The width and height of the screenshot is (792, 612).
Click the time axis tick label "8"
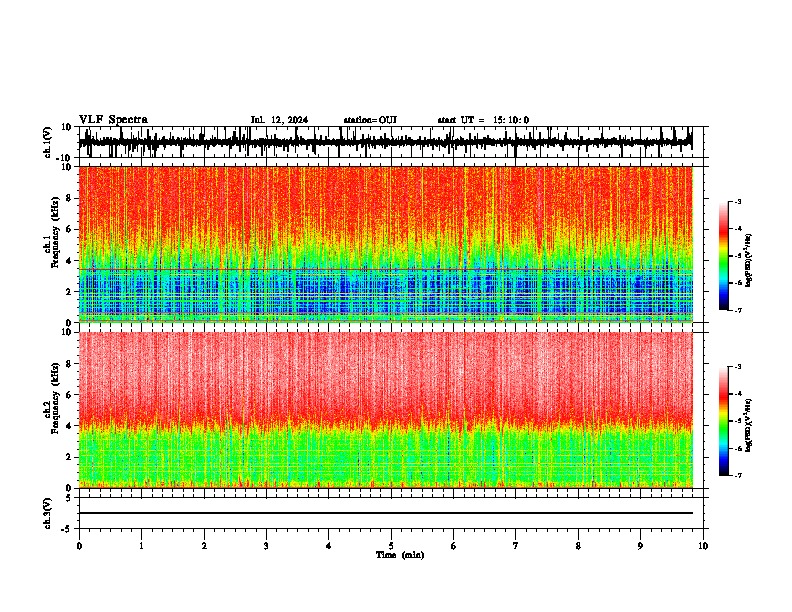[x=578, y=546]
